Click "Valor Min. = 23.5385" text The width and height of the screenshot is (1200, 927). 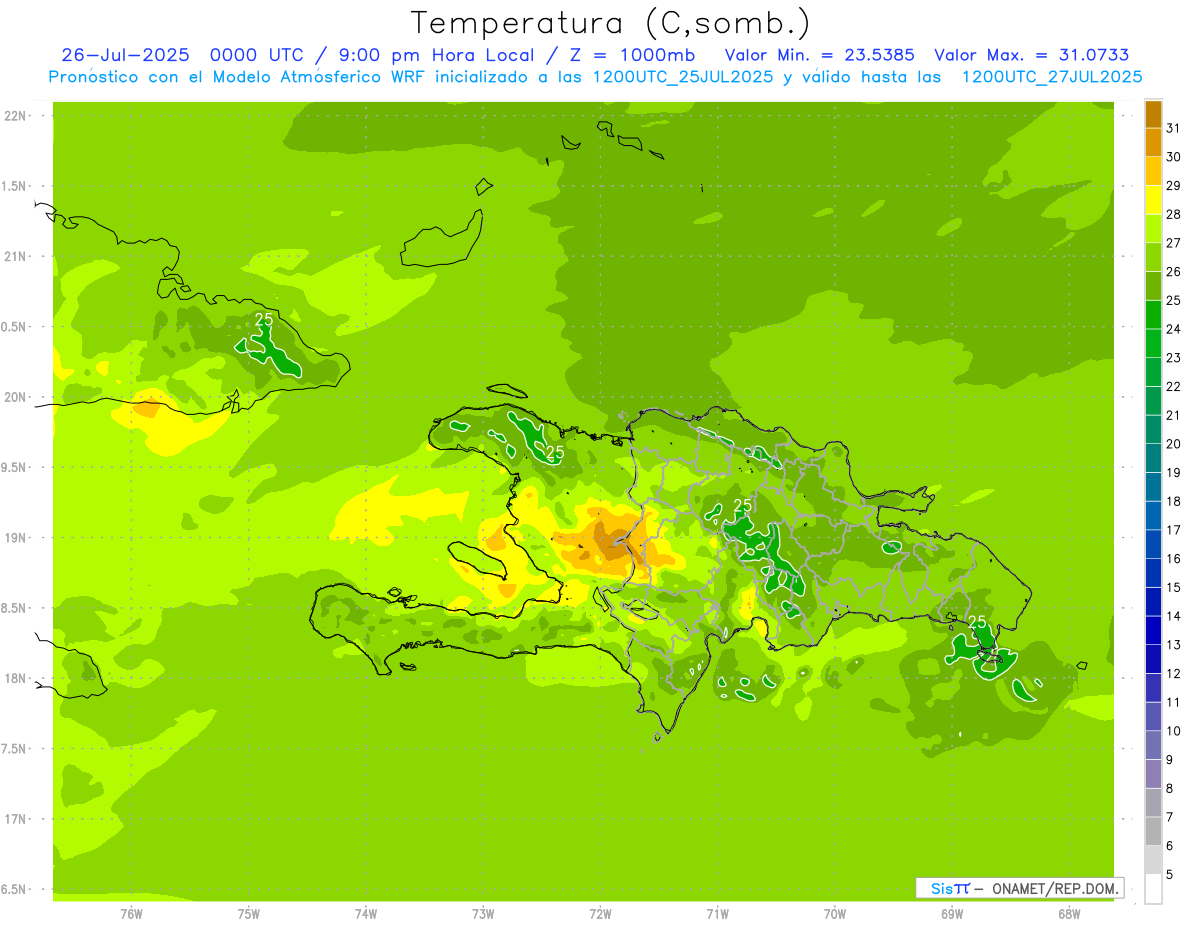click(819, 55)
